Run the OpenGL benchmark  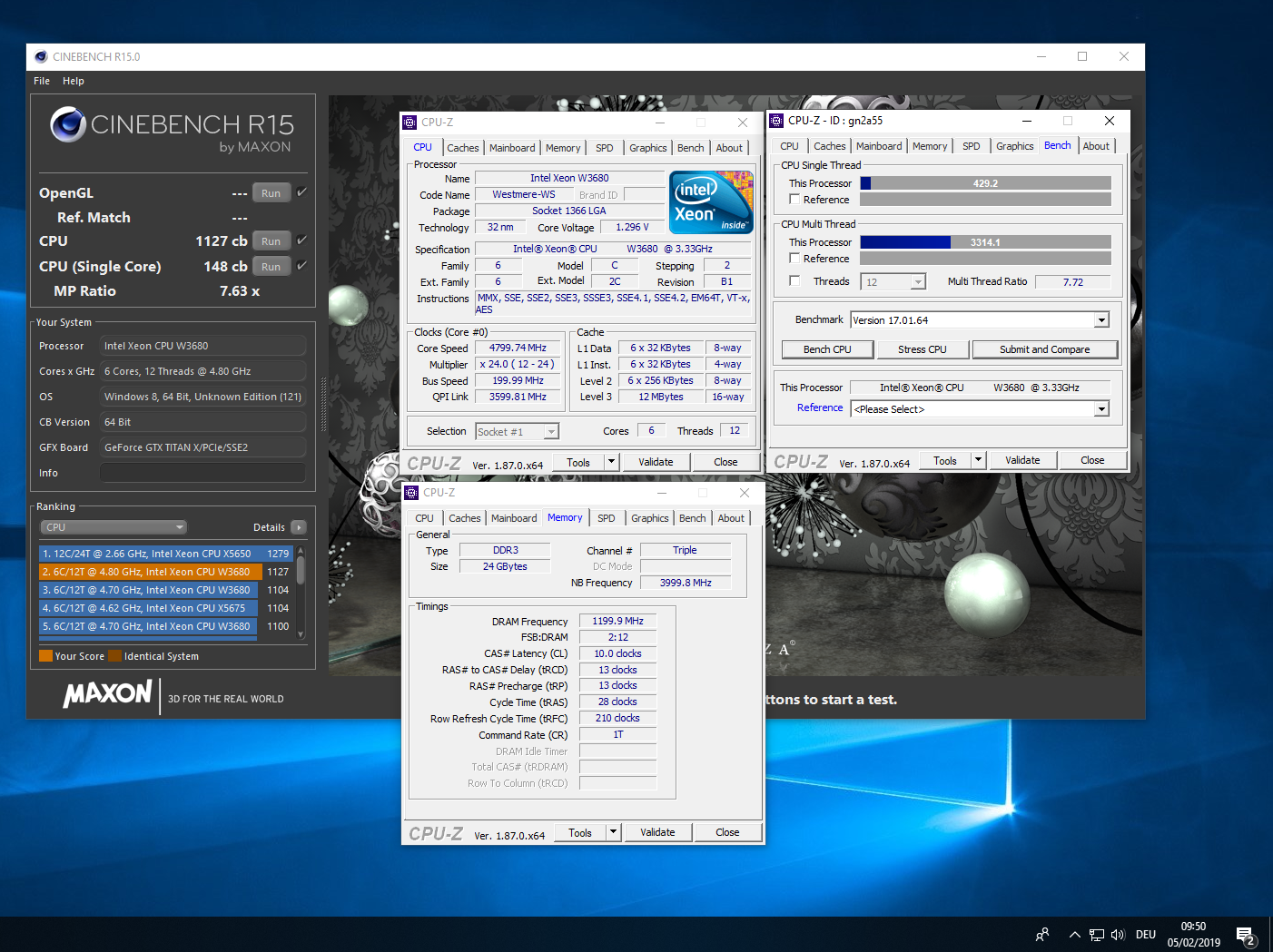(271, 192)
